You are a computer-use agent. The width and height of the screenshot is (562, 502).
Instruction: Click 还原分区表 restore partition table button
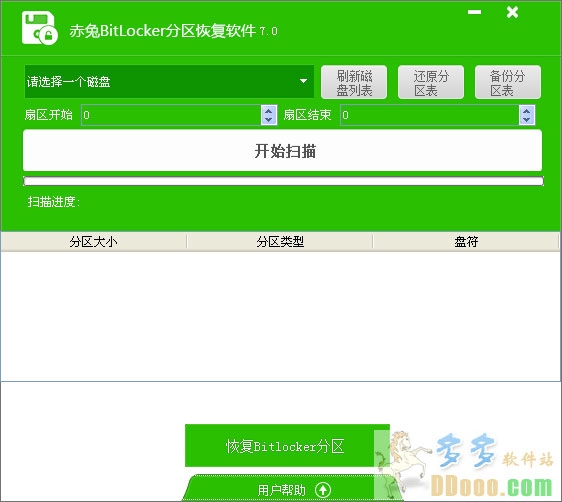click(x=431, y=82)
